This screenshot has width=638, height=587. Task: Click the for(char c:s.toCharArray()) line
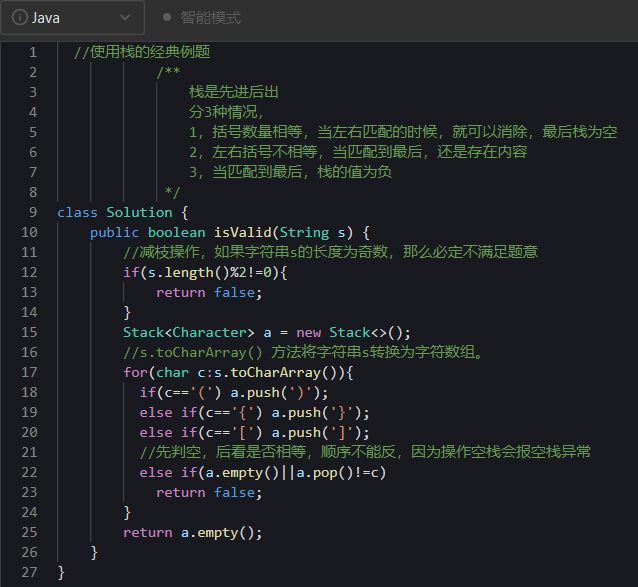point(238,372)
